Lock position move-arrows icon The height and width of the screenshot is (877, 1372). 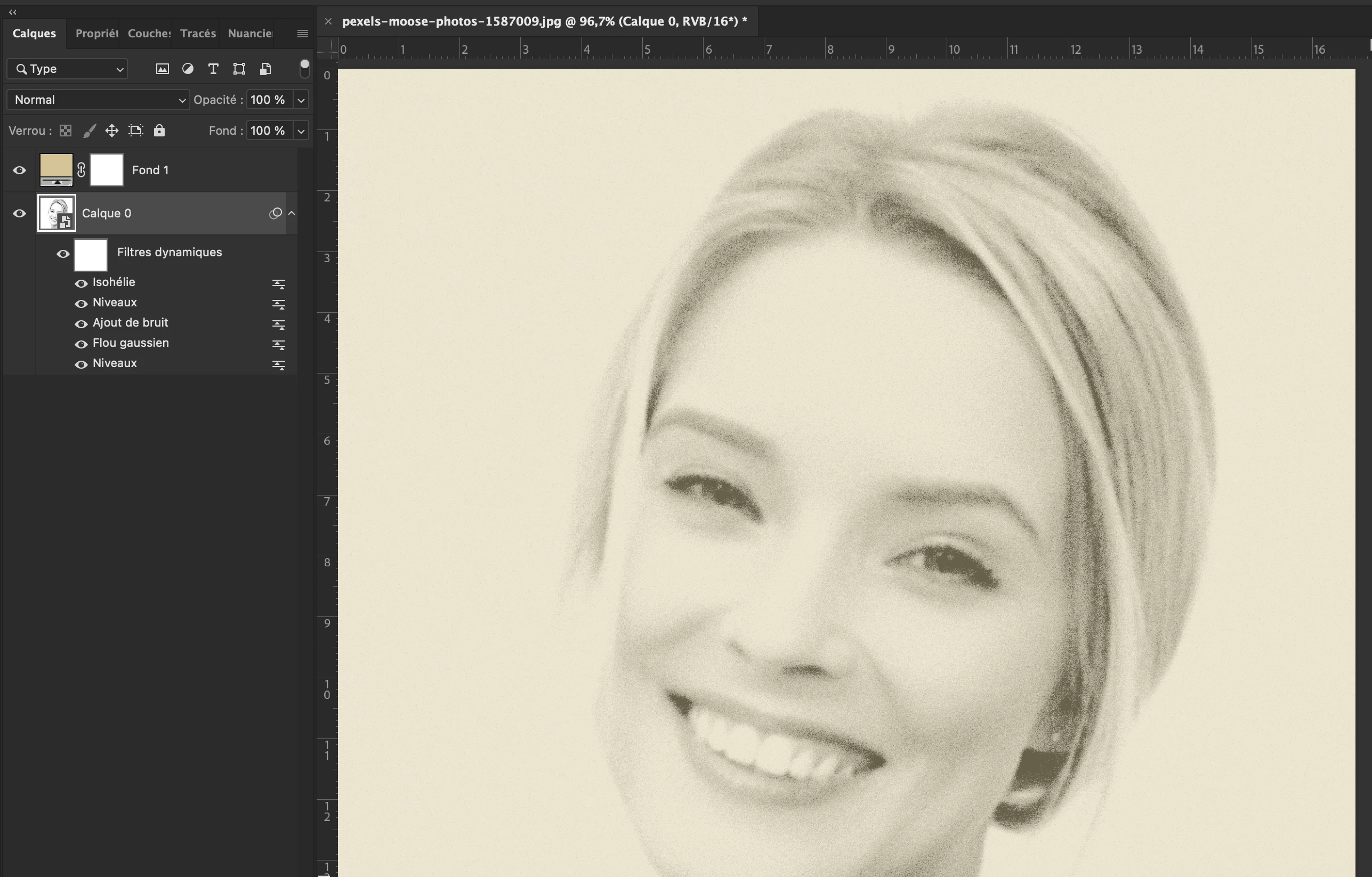(x=112, y=131)
